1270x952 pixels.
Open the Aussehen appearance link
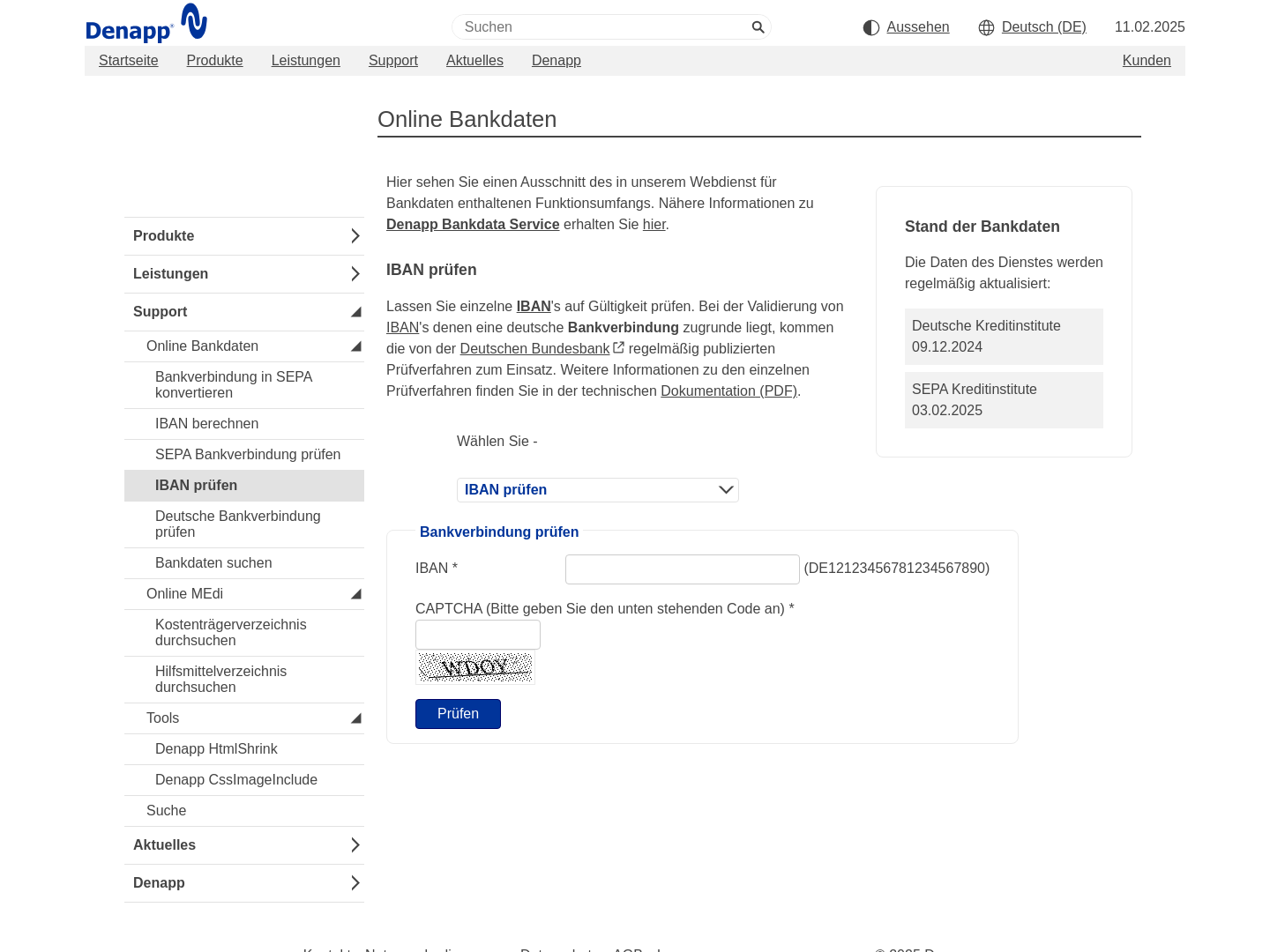[918, 27]
